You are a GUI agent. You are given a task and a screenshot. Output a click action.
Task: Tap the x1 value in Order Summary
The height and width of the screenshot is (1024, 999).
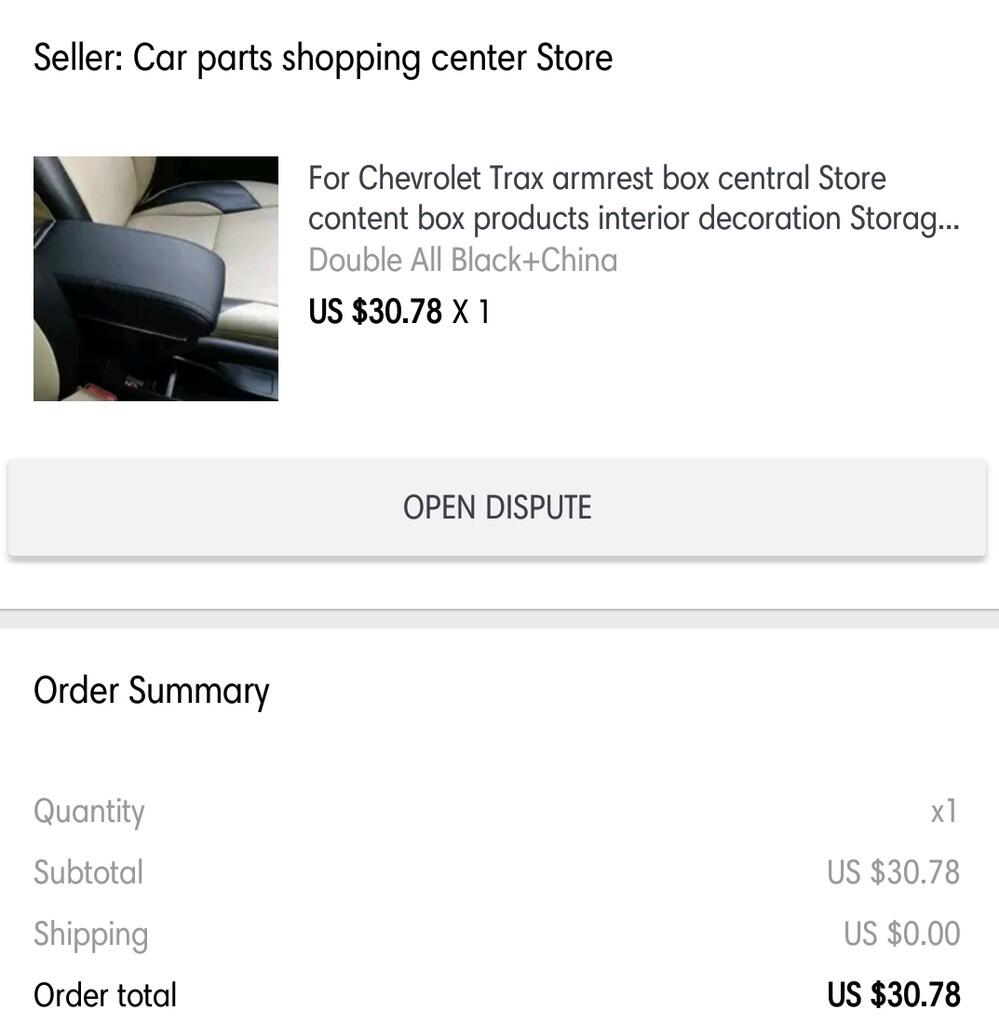tap(944, 811)
